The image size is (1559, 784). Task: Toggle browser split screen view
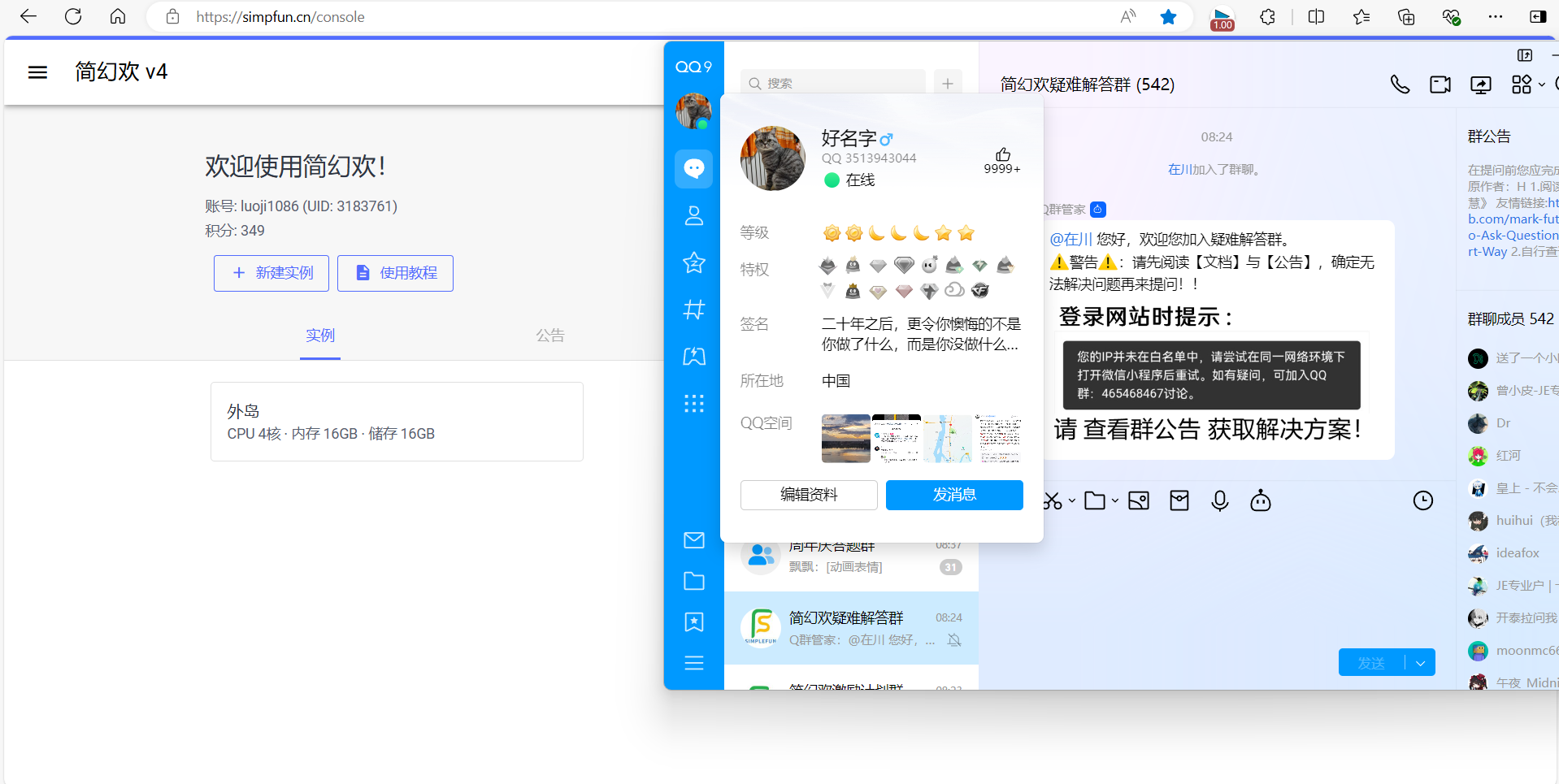point(1317,16)
